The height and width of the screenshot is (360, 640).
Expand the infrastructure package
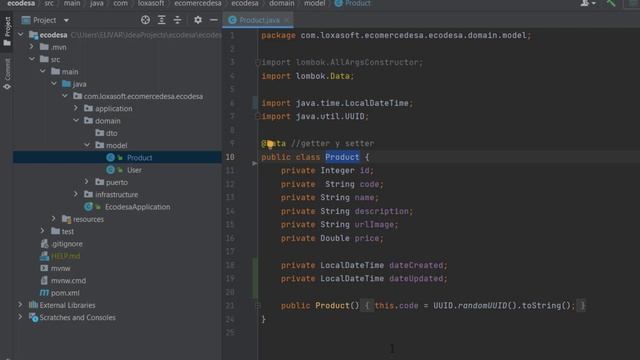click(x=76, y=194)
